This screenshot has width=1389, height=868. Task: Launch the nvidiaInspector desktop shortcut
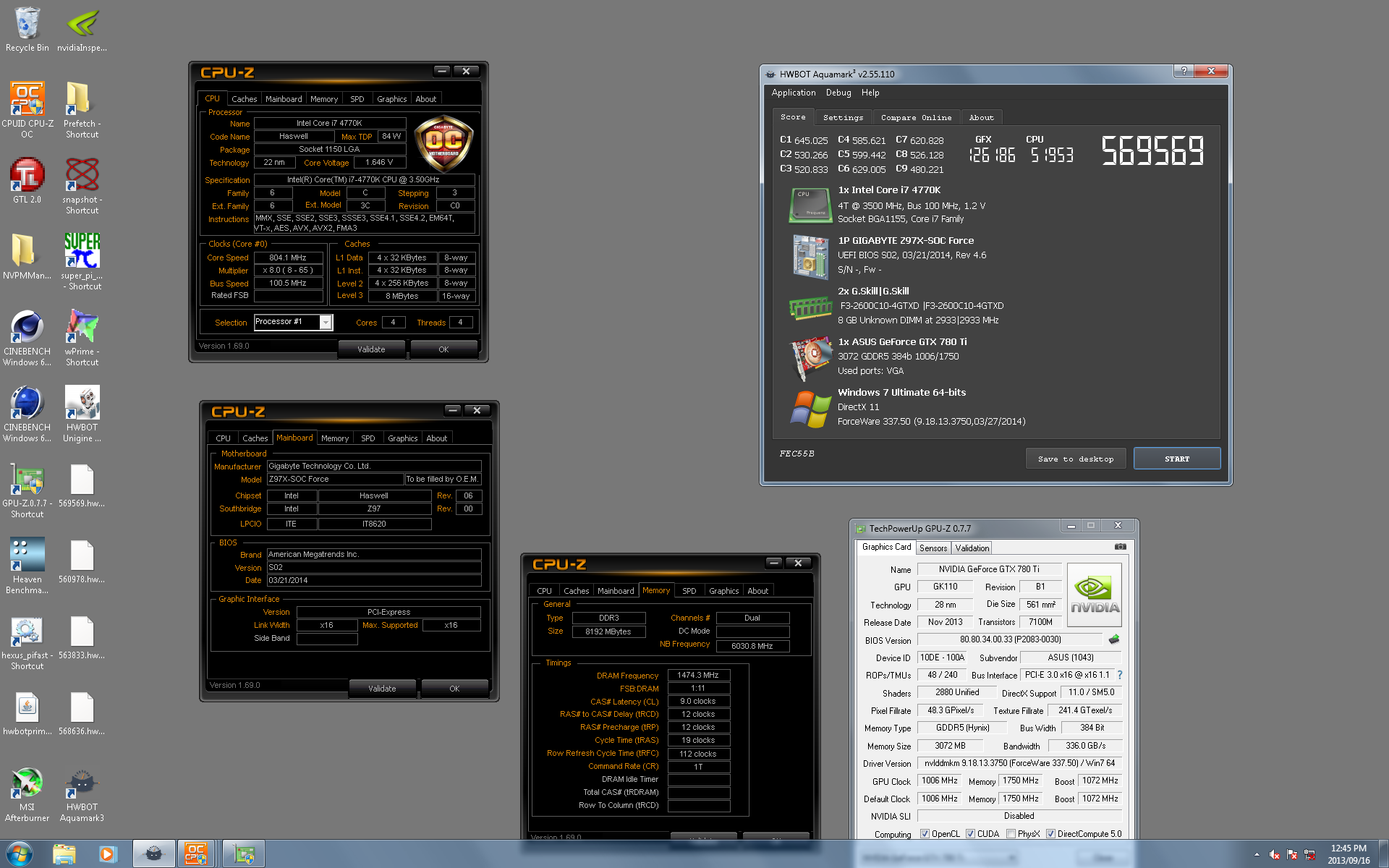82,30
